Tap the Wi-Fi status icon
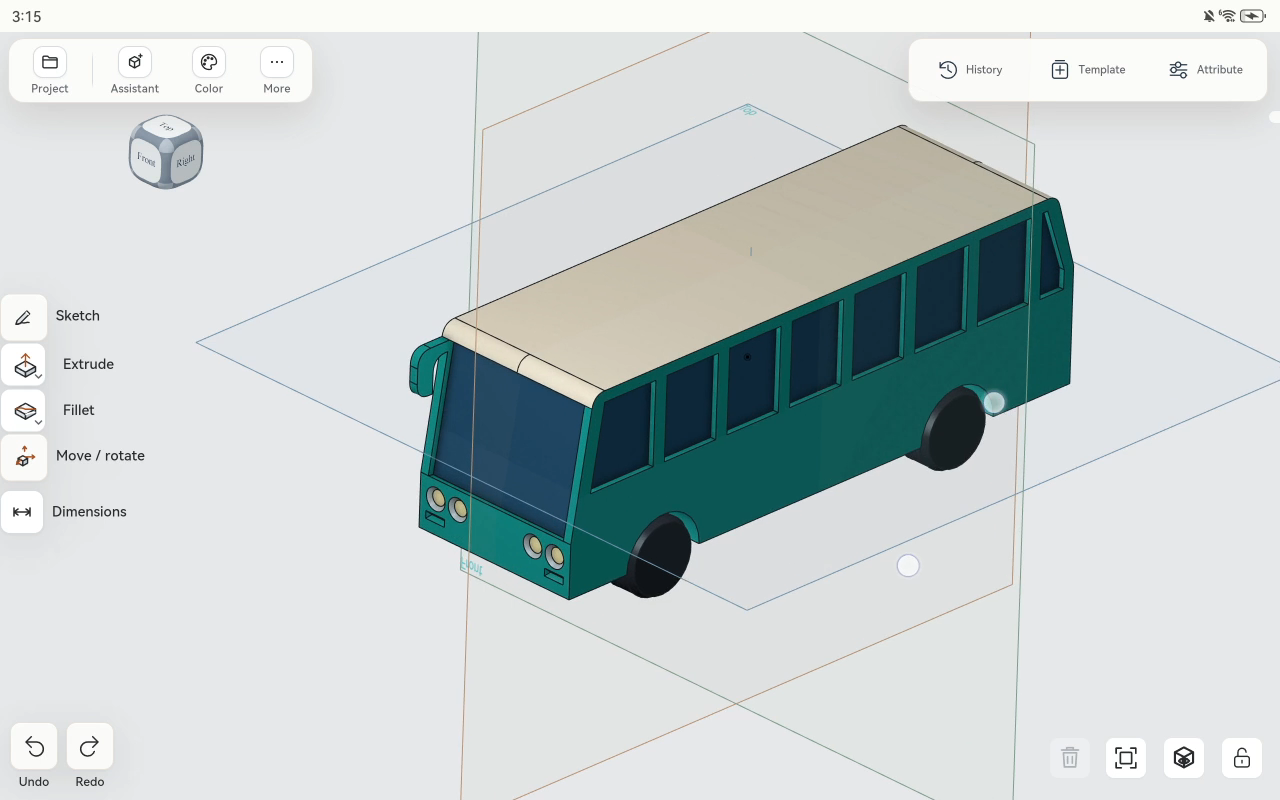Viewport: 1280px width, 800px height. tap(1227, 16)
